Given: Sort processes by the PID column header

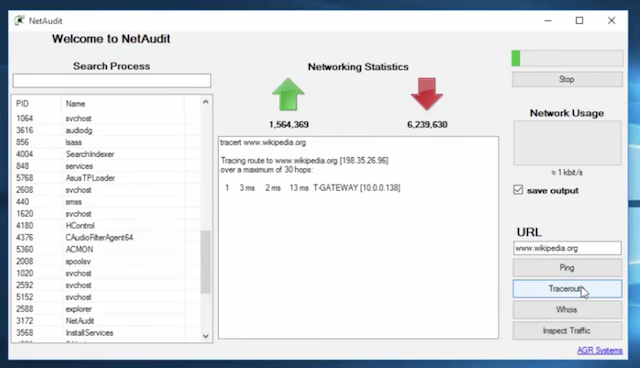Looking at the screenshot, I should click(37, 104).
